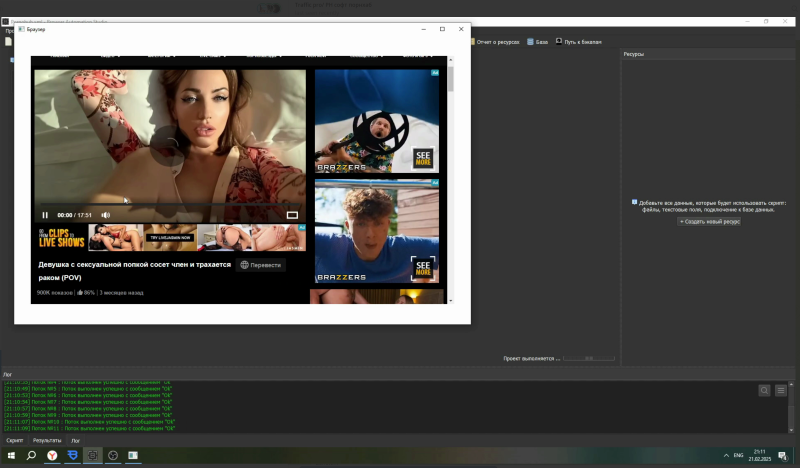Click the Путь к Exe toolbar item

(578, 42)
